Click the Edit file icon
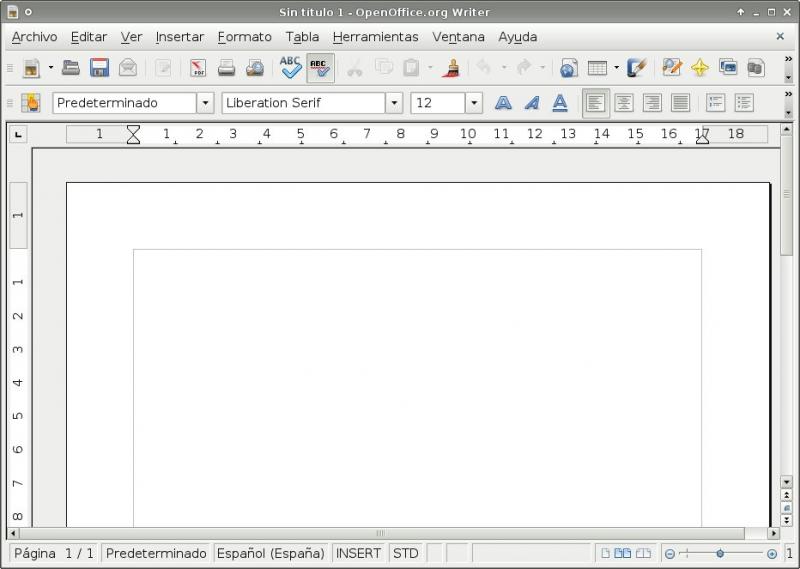The image size is (800, 569). (163, 68)
